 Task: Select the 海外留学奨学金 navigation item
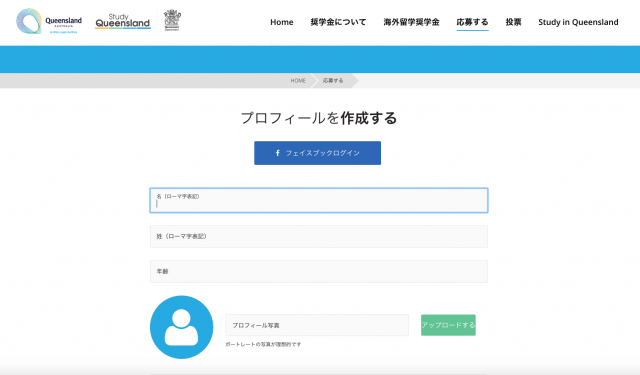[x=411, y=22]
